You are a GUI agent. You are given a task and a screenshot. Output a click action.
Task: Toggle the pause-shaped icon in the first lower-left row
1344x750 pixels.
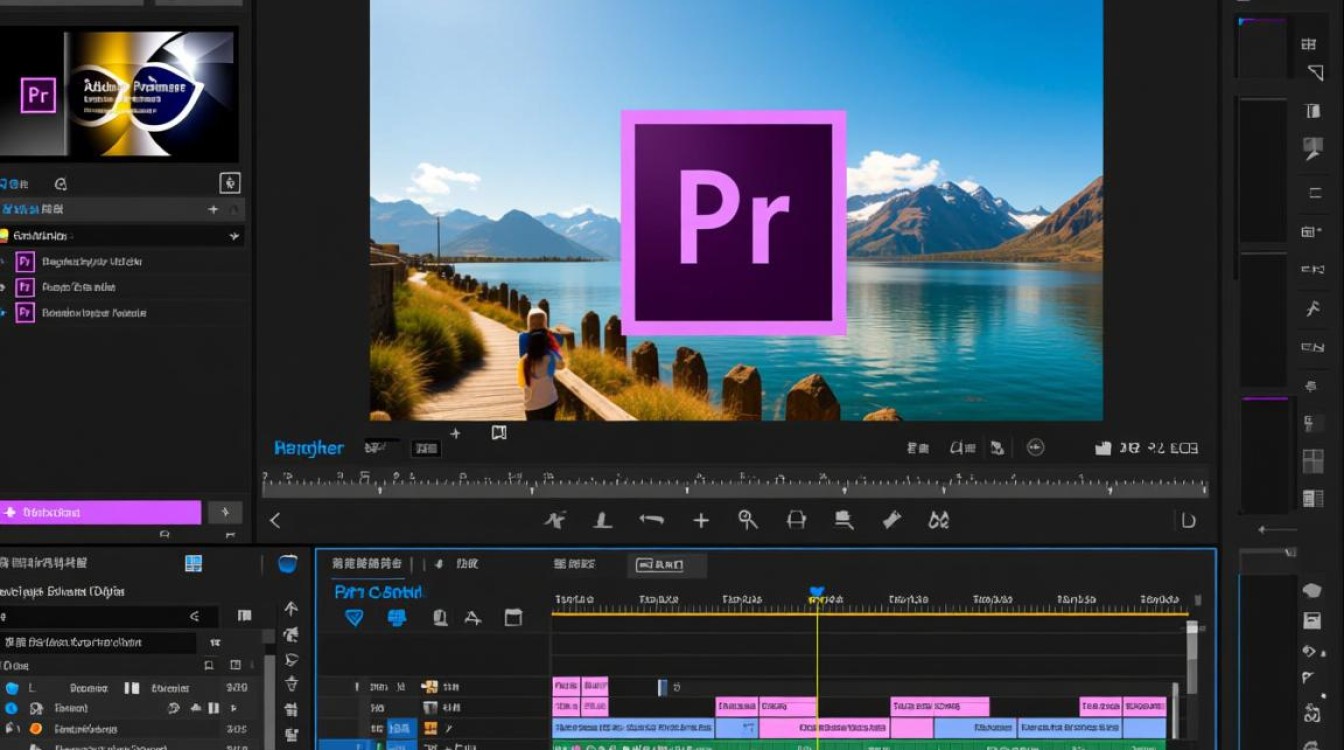(x=131, y=688)
